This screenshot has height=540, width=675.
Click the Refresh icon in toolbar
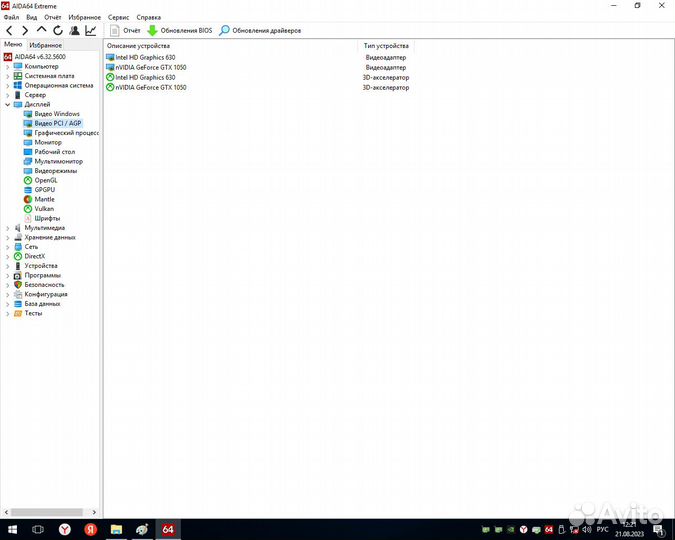pyautogui.click(x=58, y=31)
